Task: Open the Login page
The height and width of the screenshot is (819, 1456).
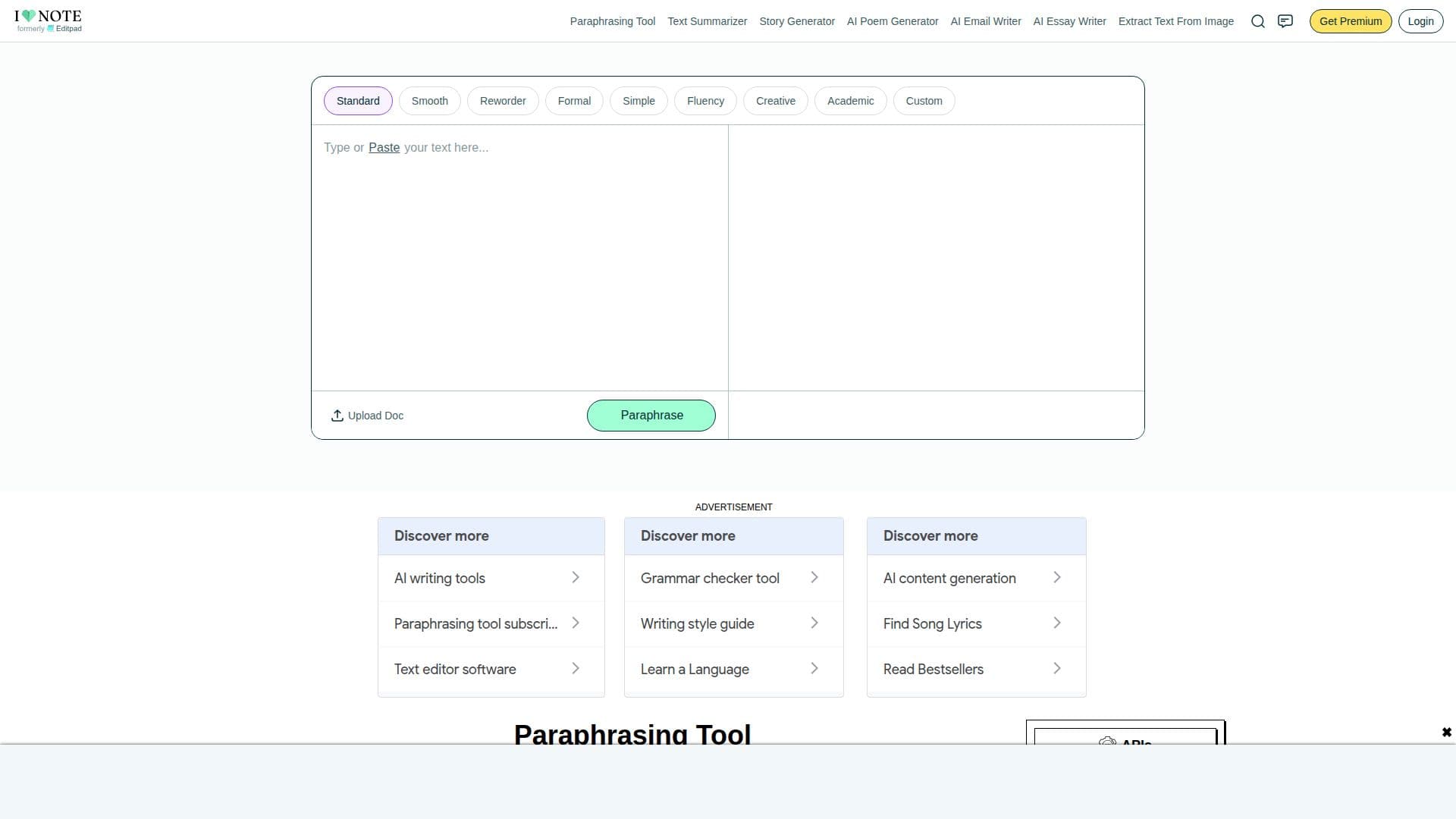Action: click(x=1420, y=21)
